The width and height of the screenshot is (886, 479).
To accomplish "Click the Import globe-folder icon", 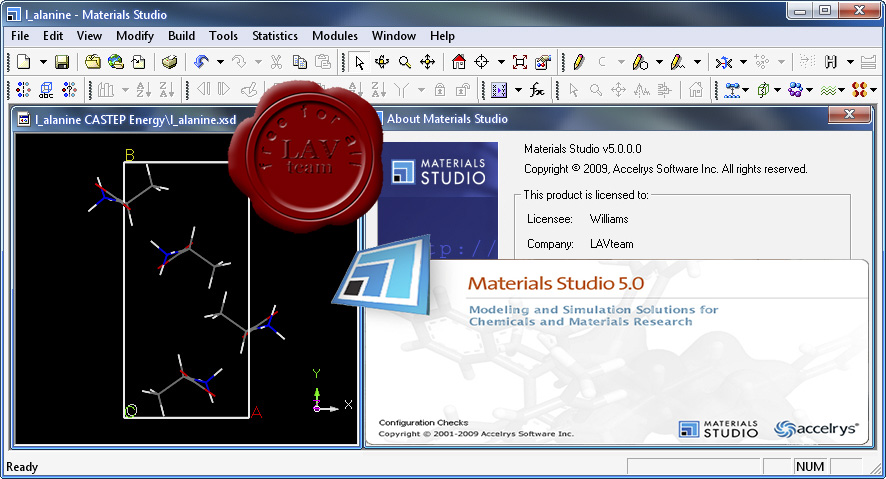I will [x=116, y=62].
